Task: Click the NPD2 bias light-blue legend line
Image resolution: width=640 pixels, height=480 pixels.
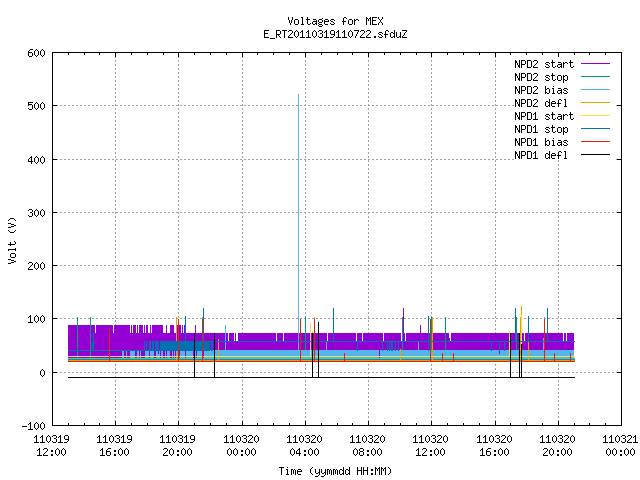Action: [x=595, y=90]
